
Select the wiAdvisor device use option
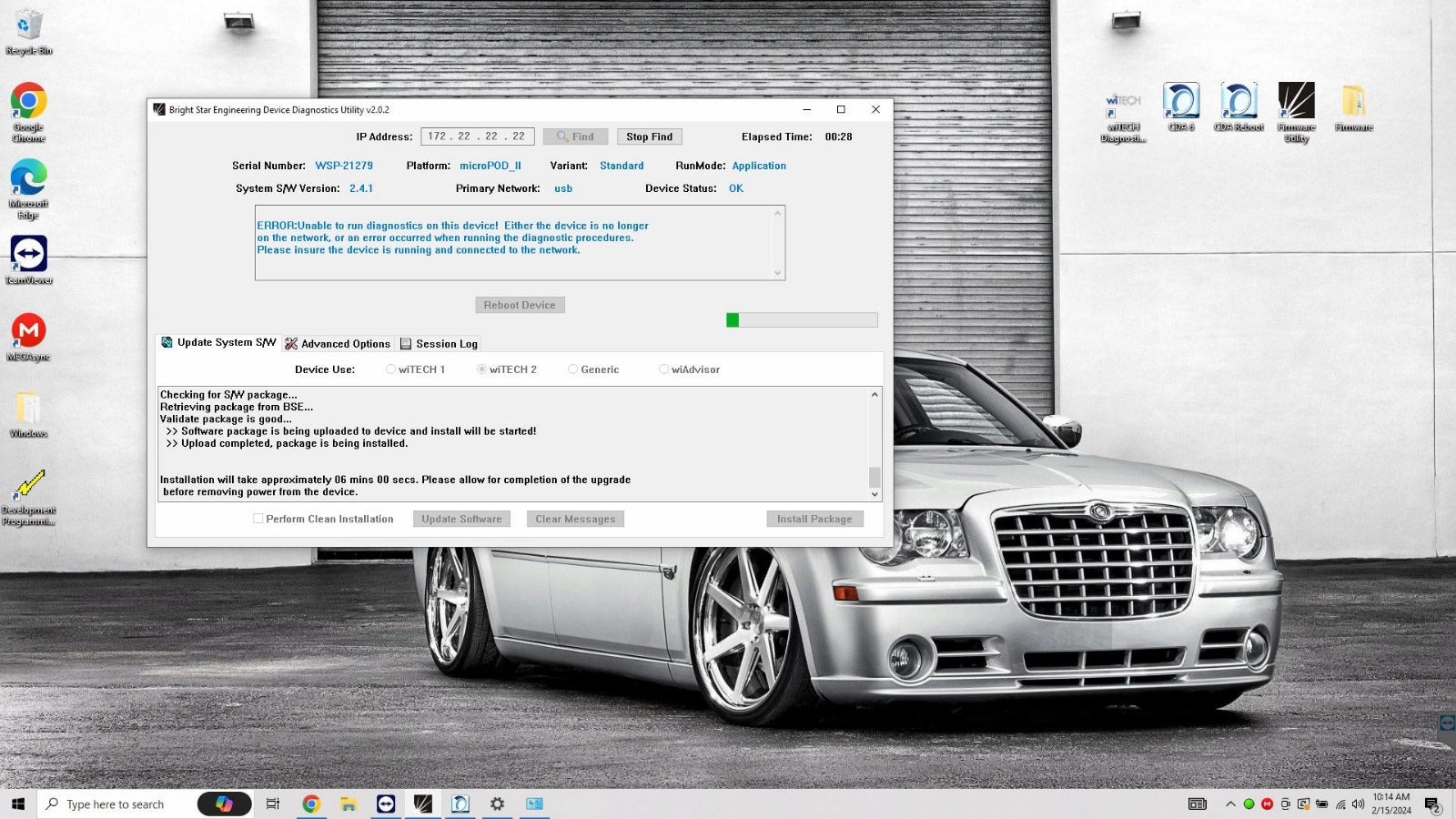pos(664,369)
